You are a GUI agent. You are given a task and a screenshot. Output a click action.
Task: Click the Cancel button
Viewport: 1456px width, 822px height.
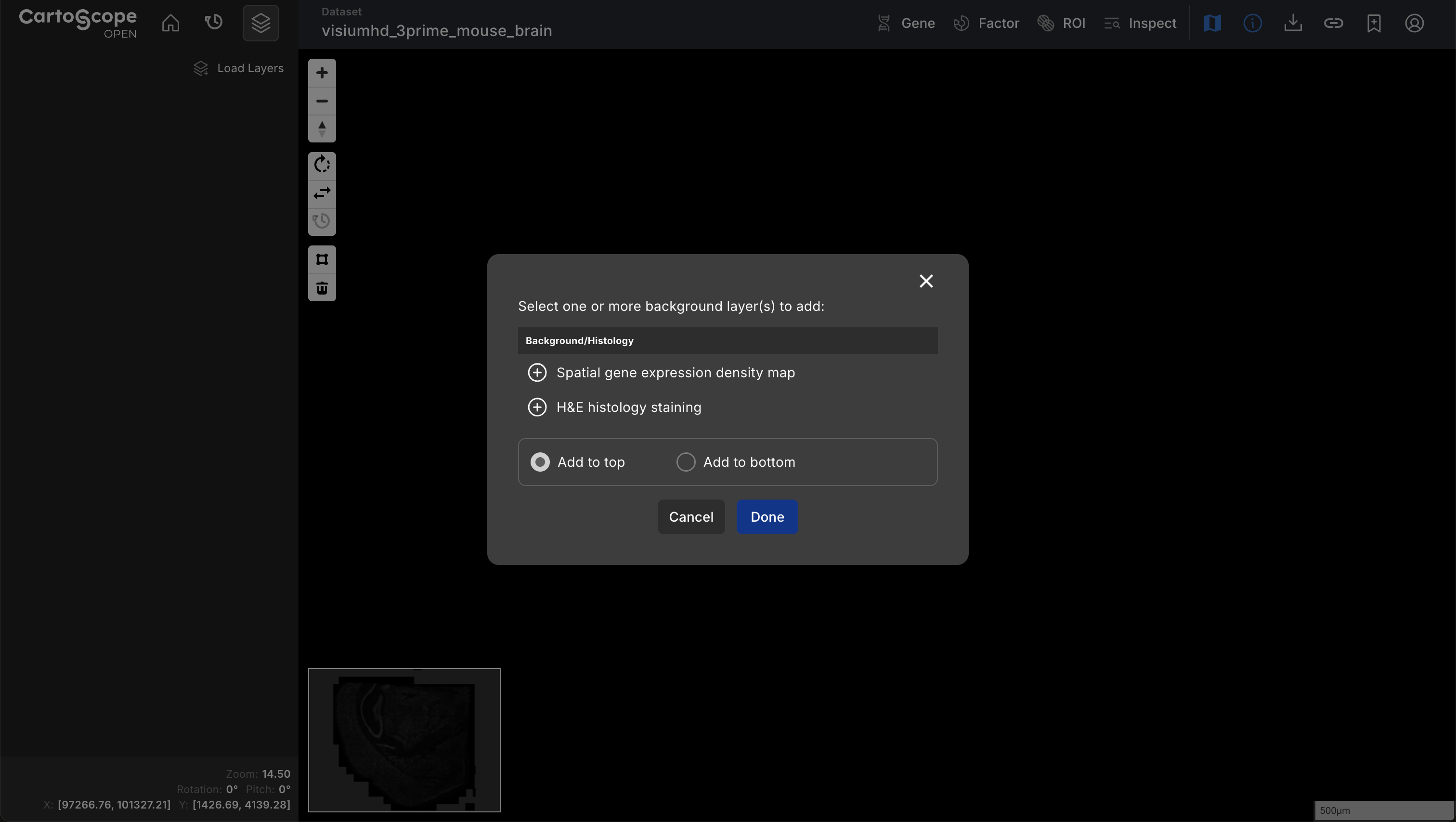pos(691,517)
